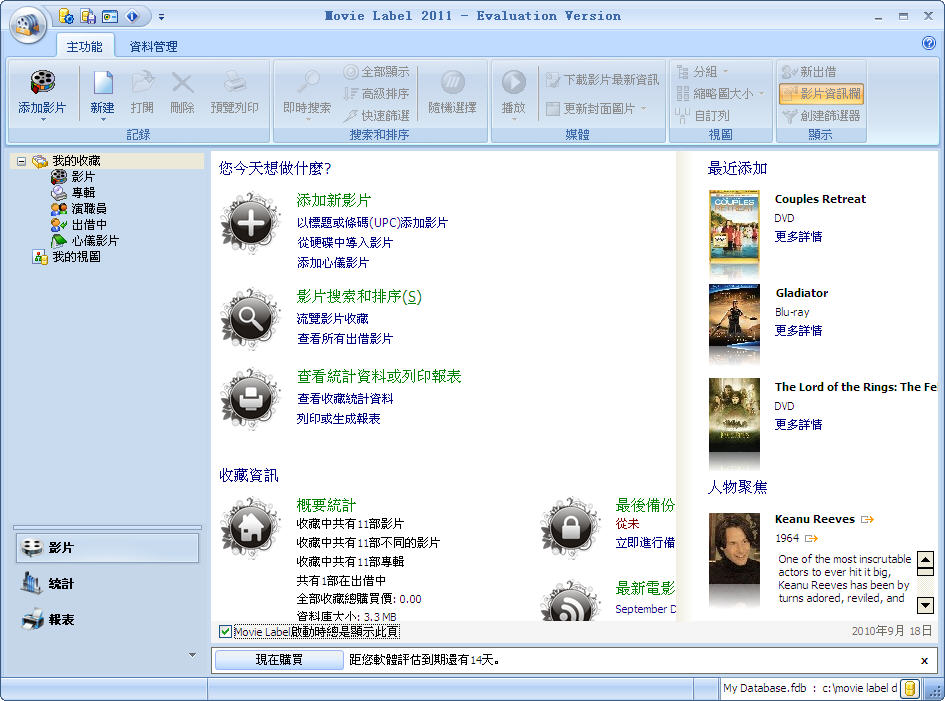Open the 從硬碟中導入影片 link
Screen dimensions: 945x701
(x=345, y=243)
